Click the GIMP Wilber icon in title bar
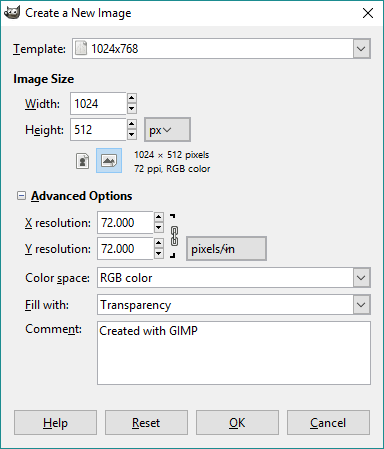The height and width of the screenshot is (449, 384). click(12, 13)
